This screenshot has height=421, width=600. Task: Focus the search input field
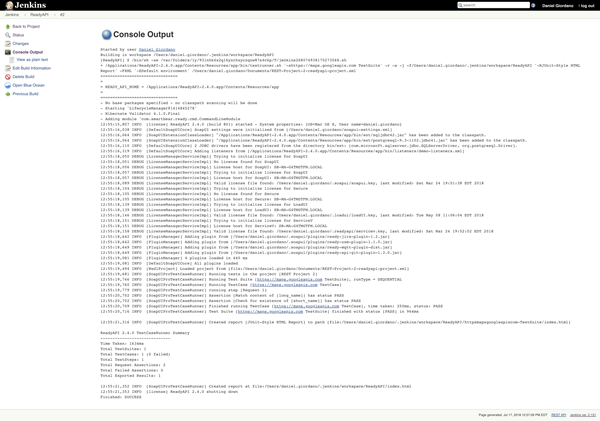pos(493,5)
